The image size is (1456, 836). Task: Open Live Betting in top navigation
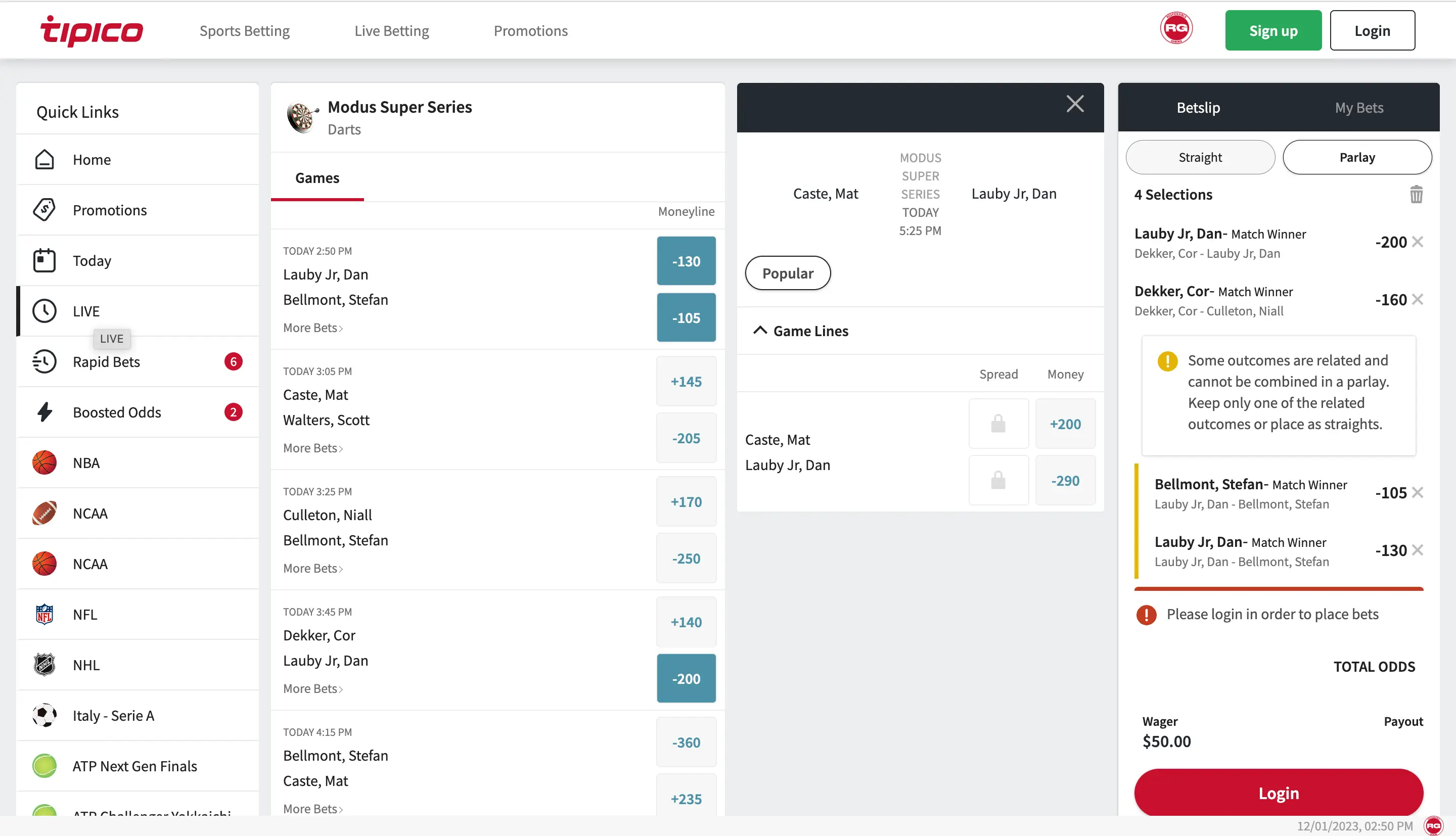392,31
